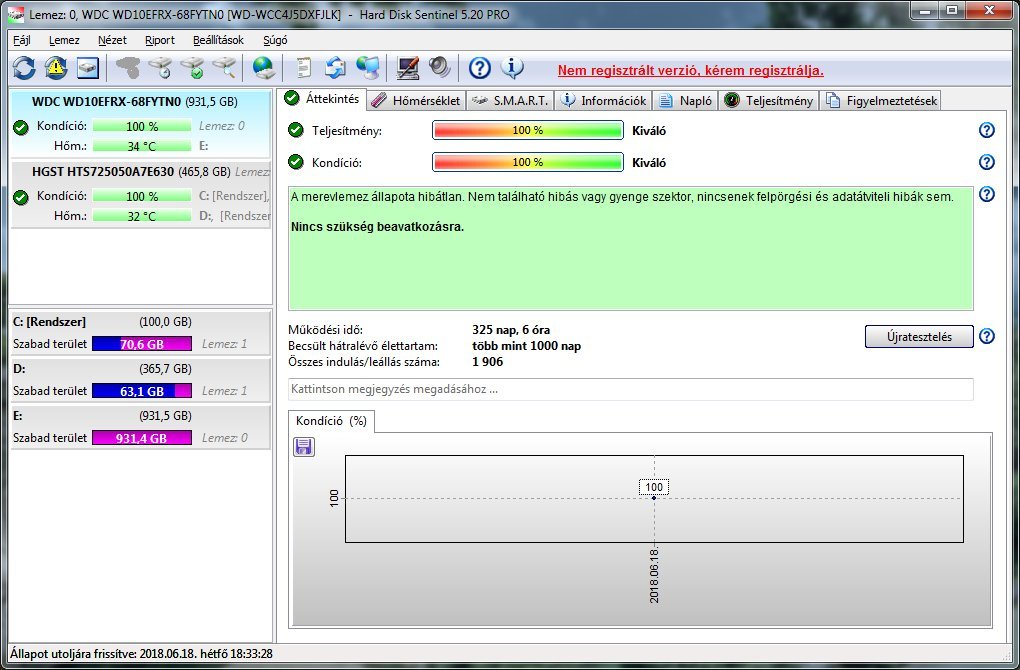The image size is (1020, 670).
Task: Click the refresh icon with yellow warning triangle
Action: [56, 68]
